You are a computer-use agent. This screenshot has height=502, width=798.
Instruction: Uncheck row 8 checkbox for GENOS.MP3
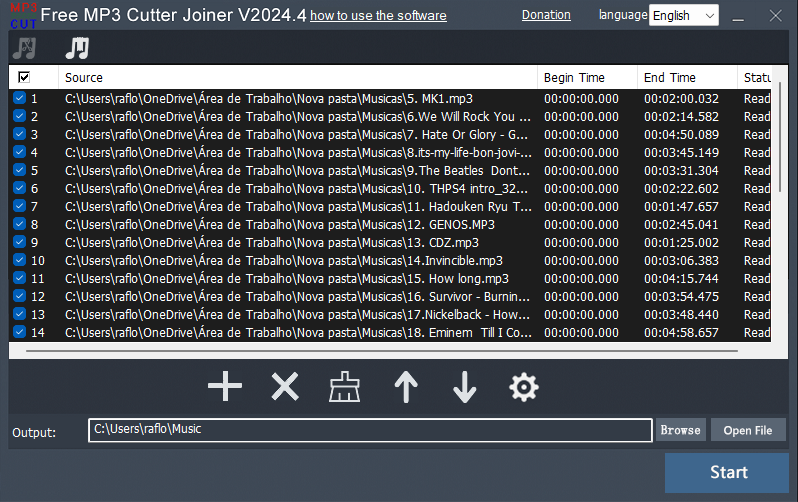pyautogui.click(x=19, y=224)
